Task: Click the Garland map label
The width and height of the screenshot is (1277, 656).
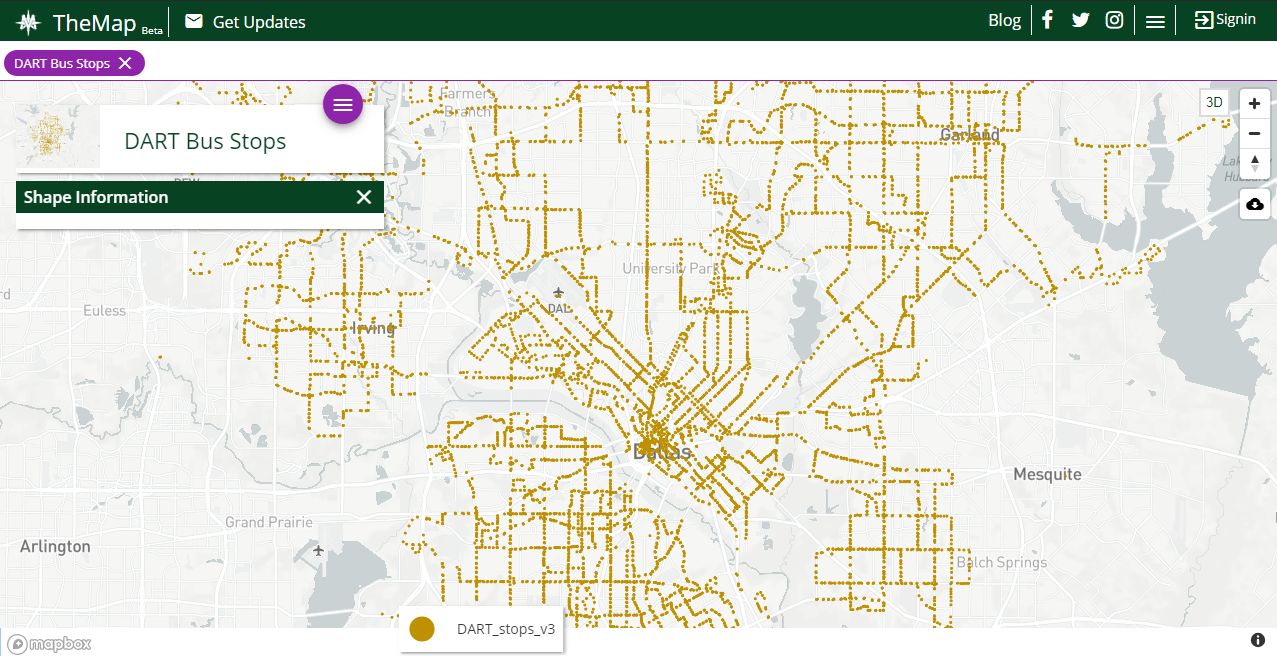Action: pyautogui.click(x=970, y=134)
